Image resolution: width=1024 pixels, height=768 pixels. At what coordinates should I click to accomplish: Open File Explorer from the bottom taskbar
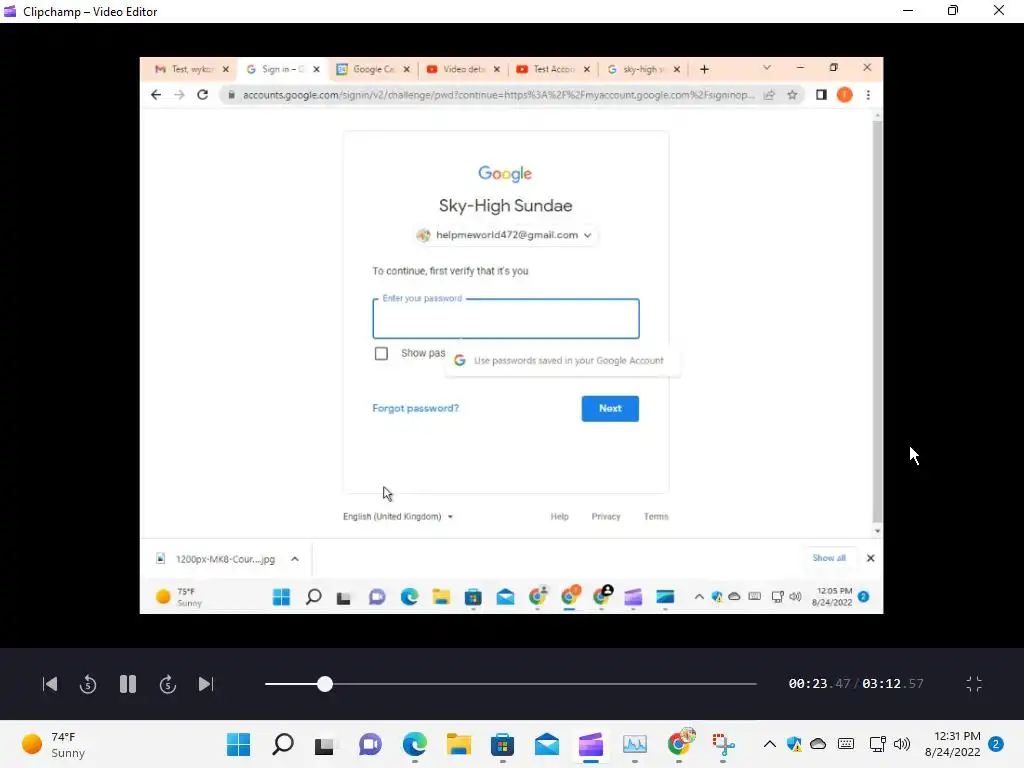pos(458,744)
